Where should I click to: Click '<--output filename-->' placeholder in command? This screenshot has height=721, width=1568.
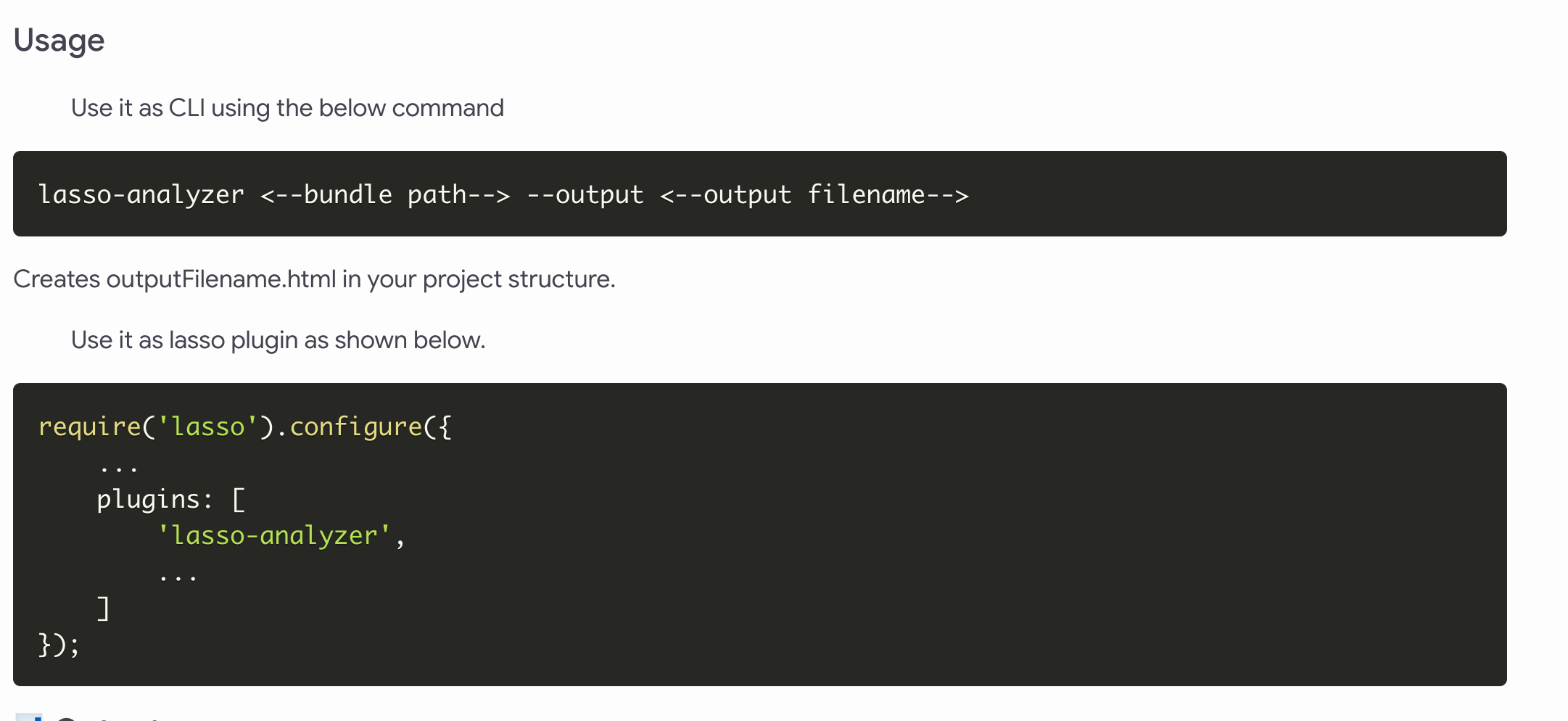814,194
